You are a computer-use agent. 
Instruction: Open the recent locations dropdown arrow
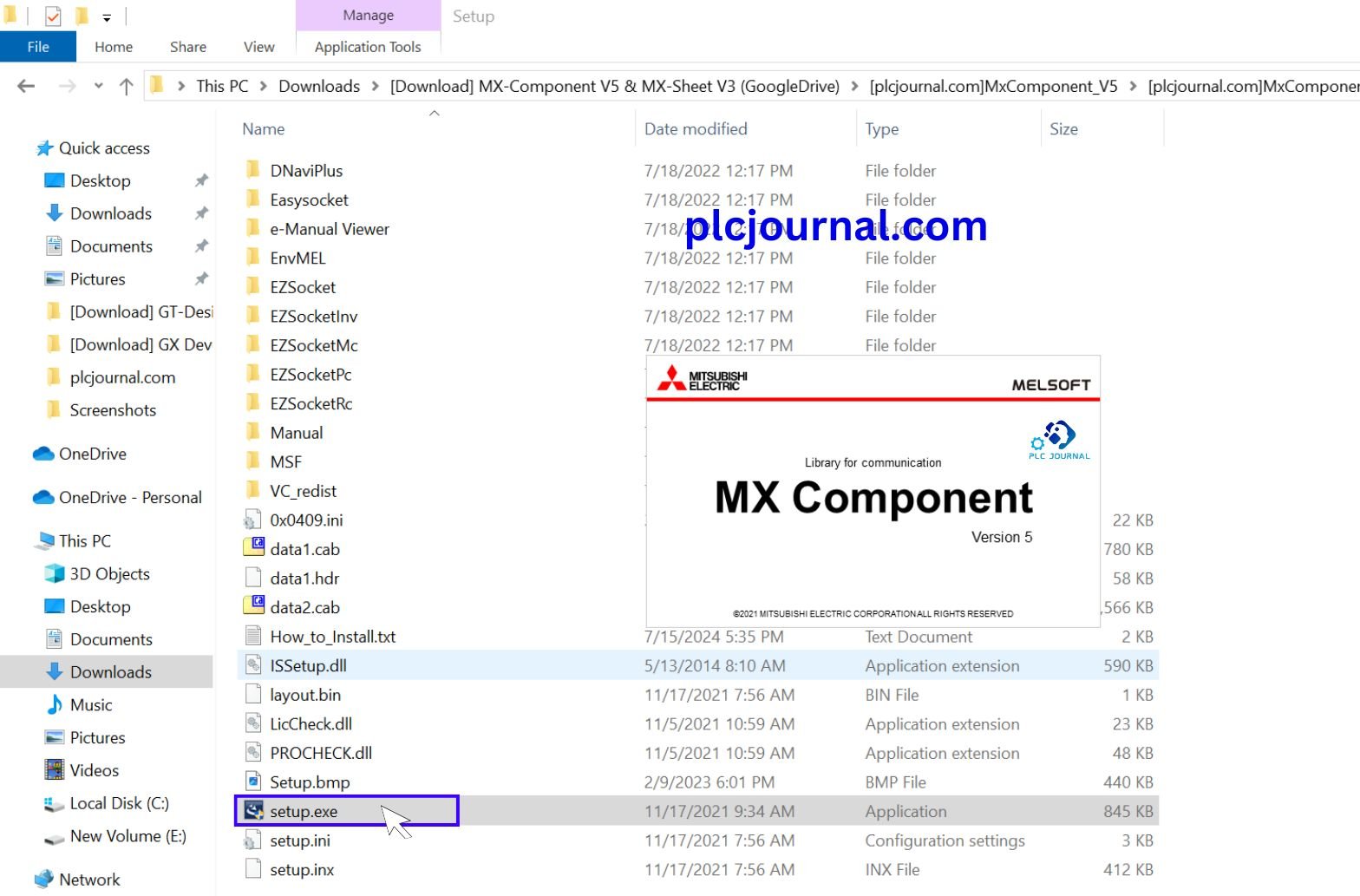click(x=98, y=86)
